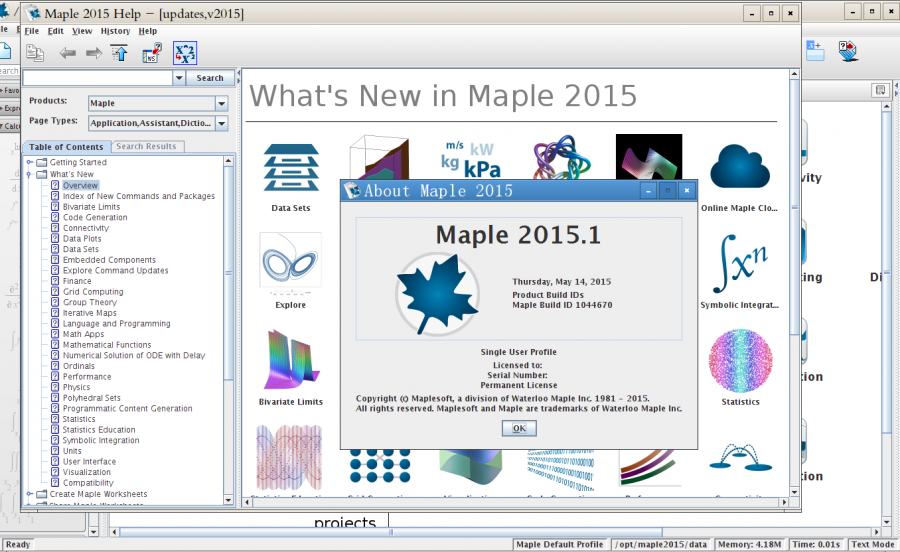
Task: Click the /opt/maple2015/data status entry
Action: [661, 545]
